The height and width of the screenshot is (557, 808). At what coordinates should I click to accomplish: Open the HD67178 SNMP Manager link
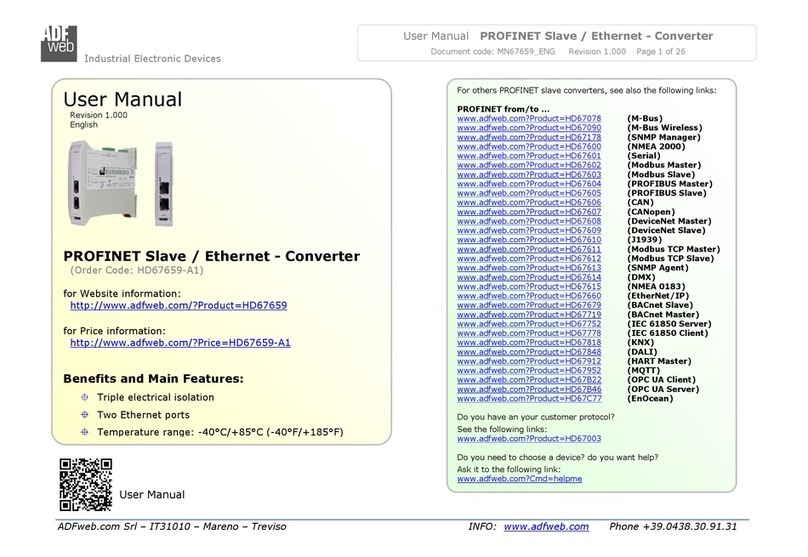[529, 137]
